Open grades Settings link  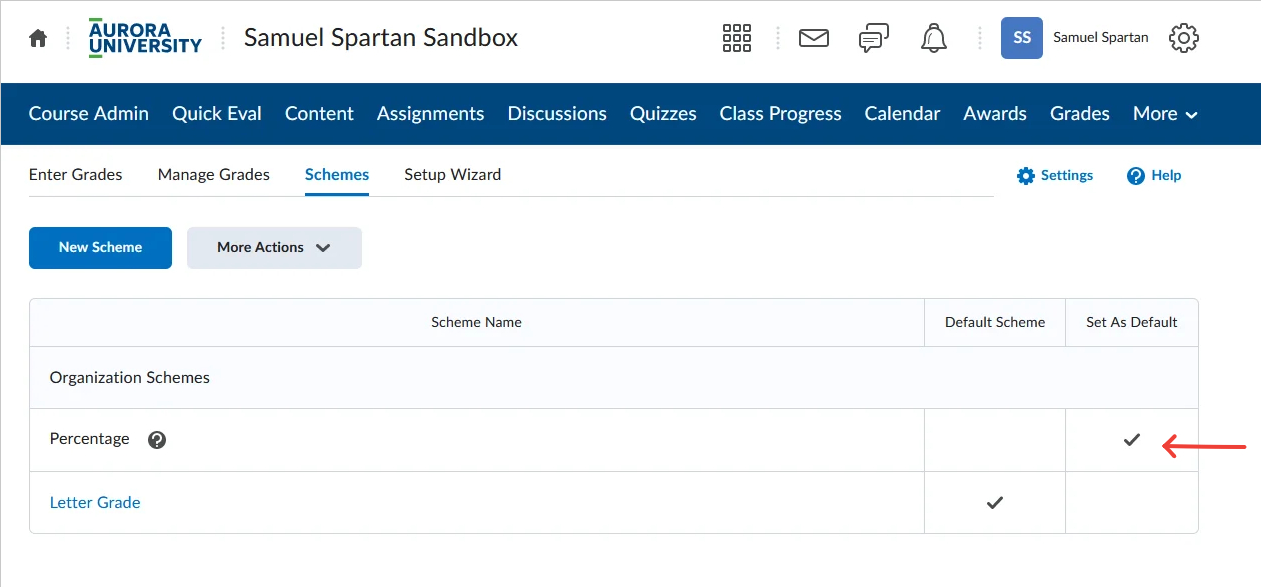click(x=1055, y=175)
